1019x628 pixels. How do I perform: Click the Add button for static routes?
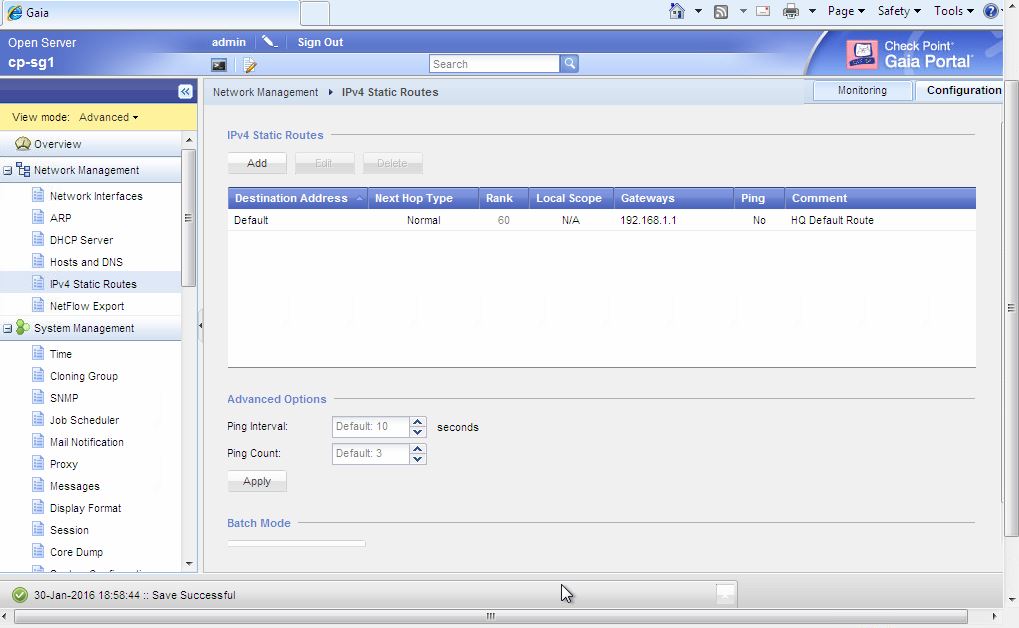[x=256, y=162]
